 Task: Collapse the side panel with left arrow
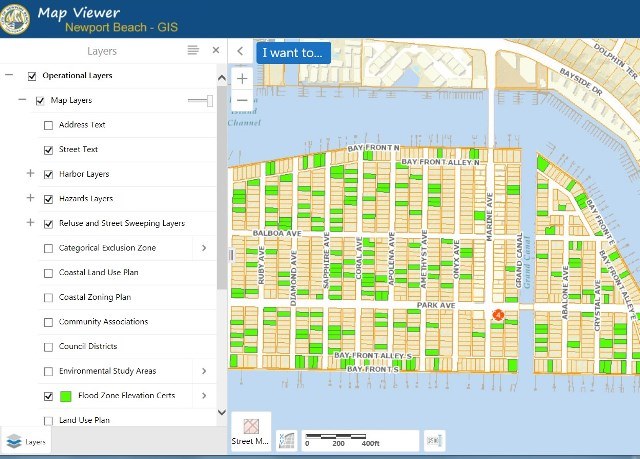click(x=241, y=51)
